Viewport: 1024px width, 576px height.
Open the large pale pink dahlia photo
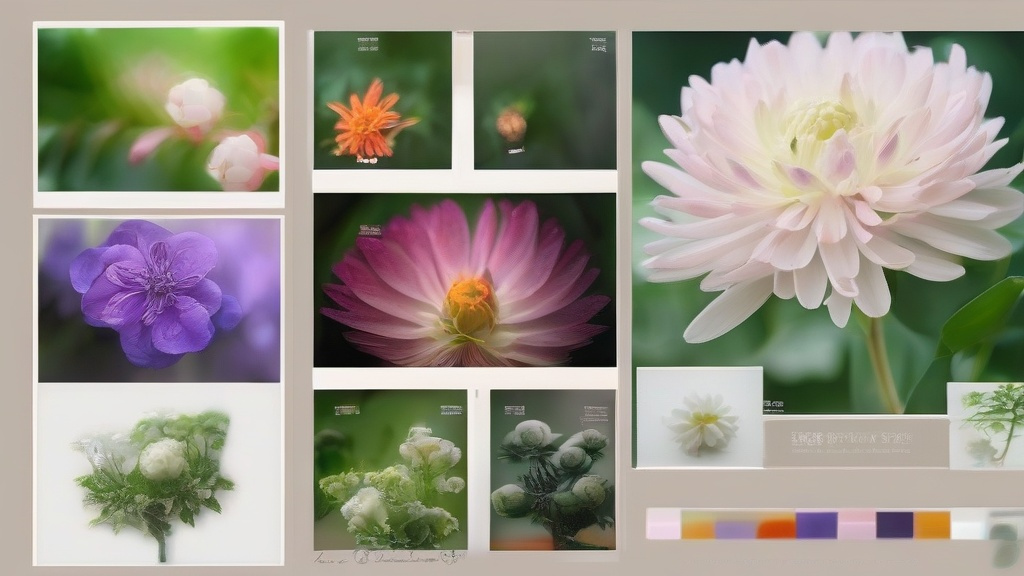828,222
